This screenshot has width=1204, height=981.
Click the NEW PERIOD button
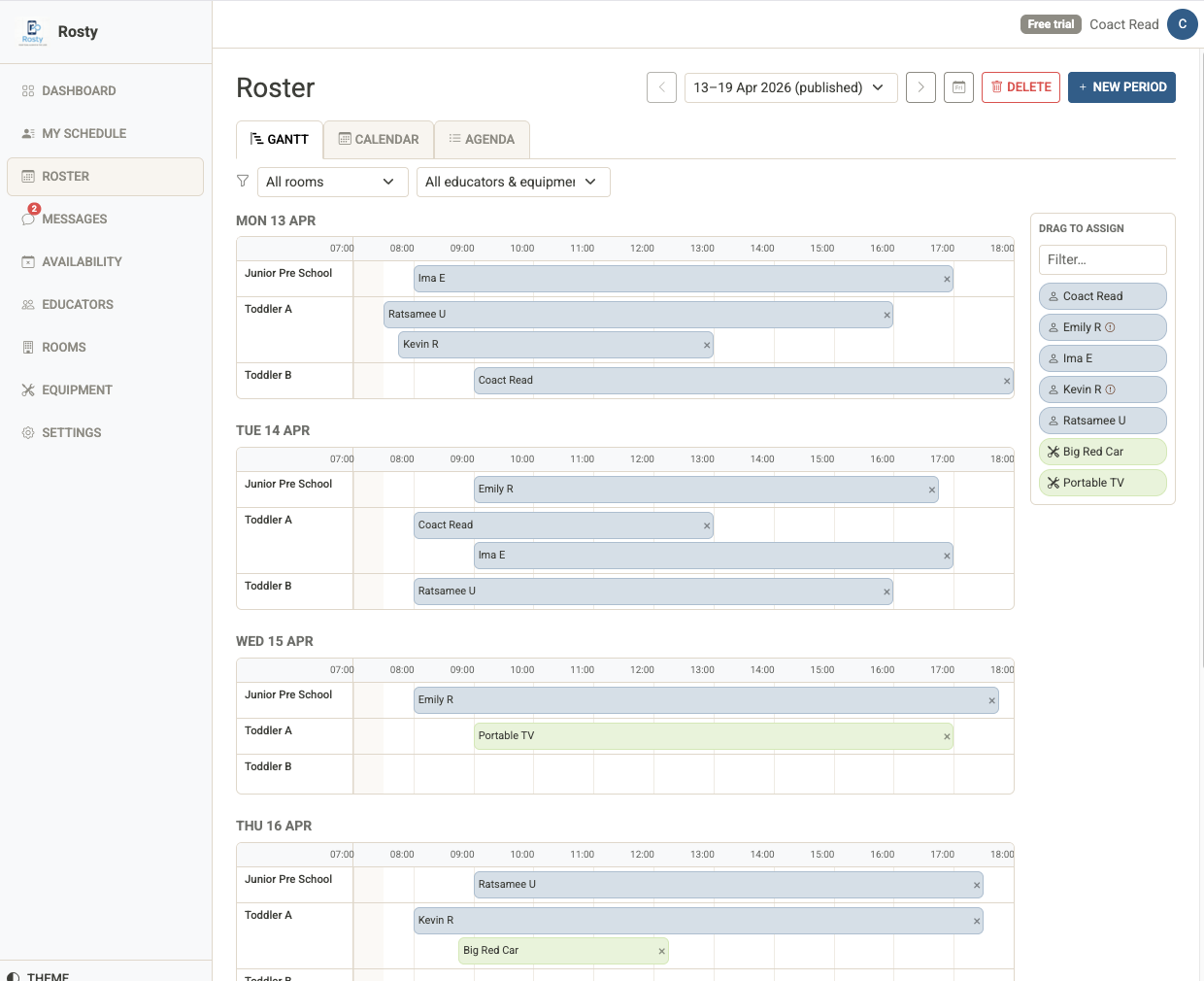pos(1121,87)
